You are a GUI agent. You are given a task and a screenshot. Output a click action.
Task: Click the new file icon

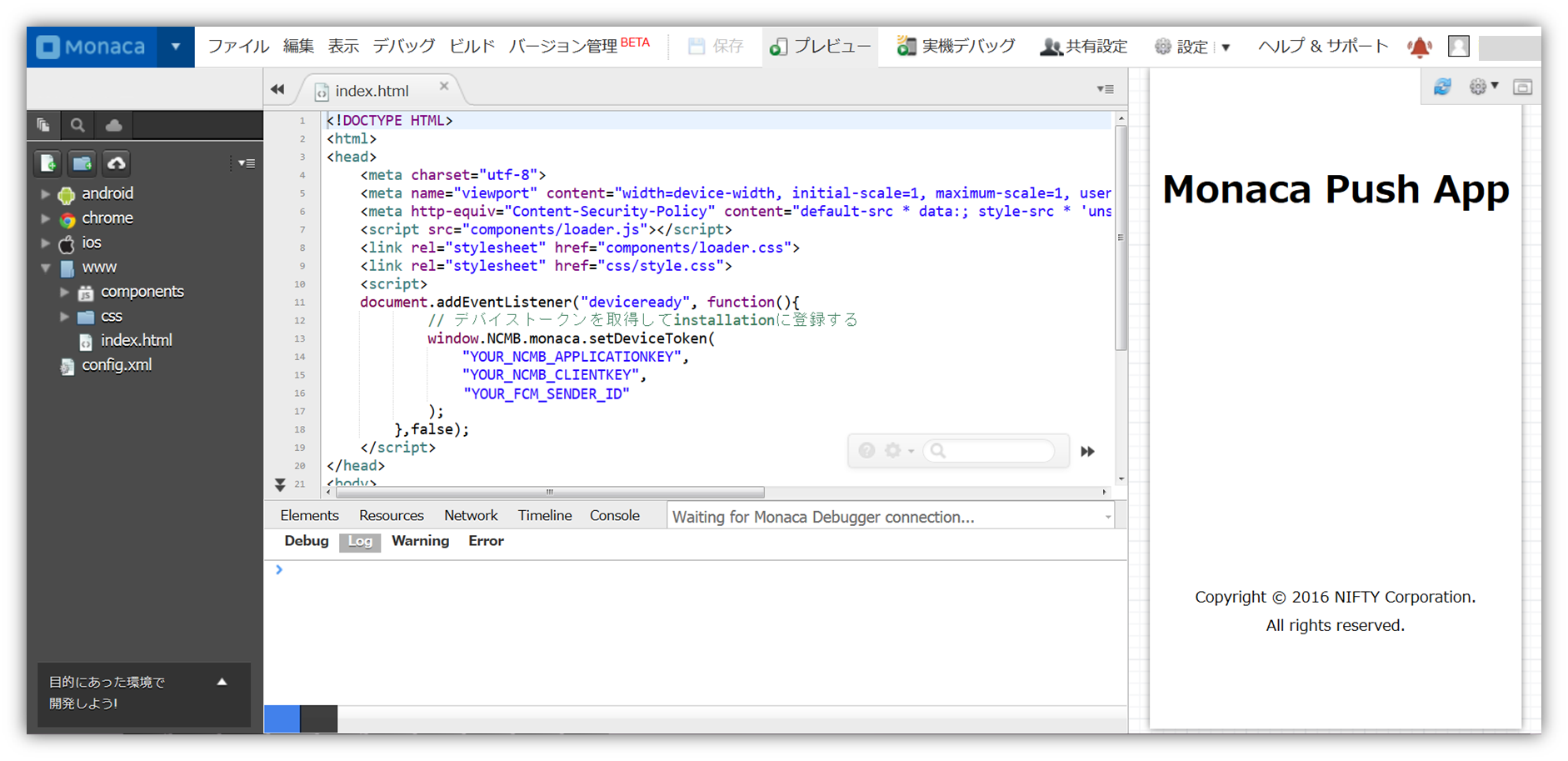47,163
